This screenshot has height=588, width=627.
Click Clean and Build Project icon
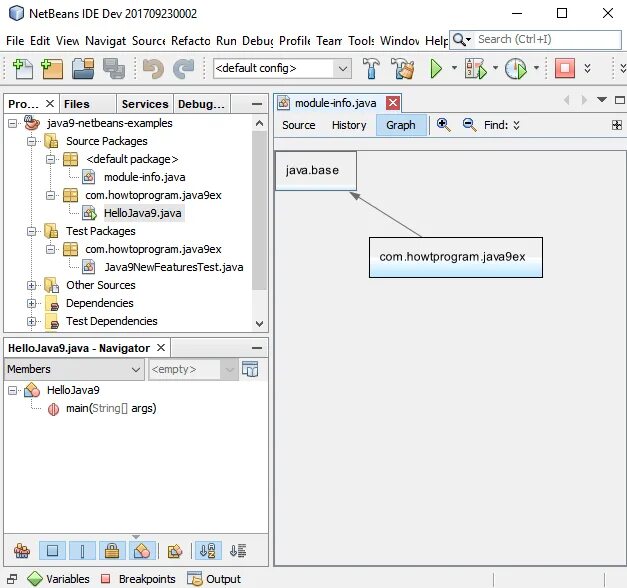tap(403, 68)
